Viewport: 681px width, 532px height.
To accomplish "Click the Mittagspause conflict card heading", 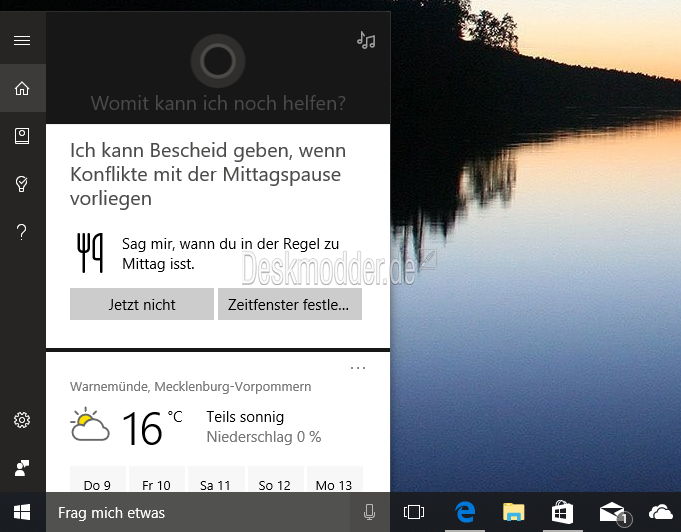I will click(208, 174).
